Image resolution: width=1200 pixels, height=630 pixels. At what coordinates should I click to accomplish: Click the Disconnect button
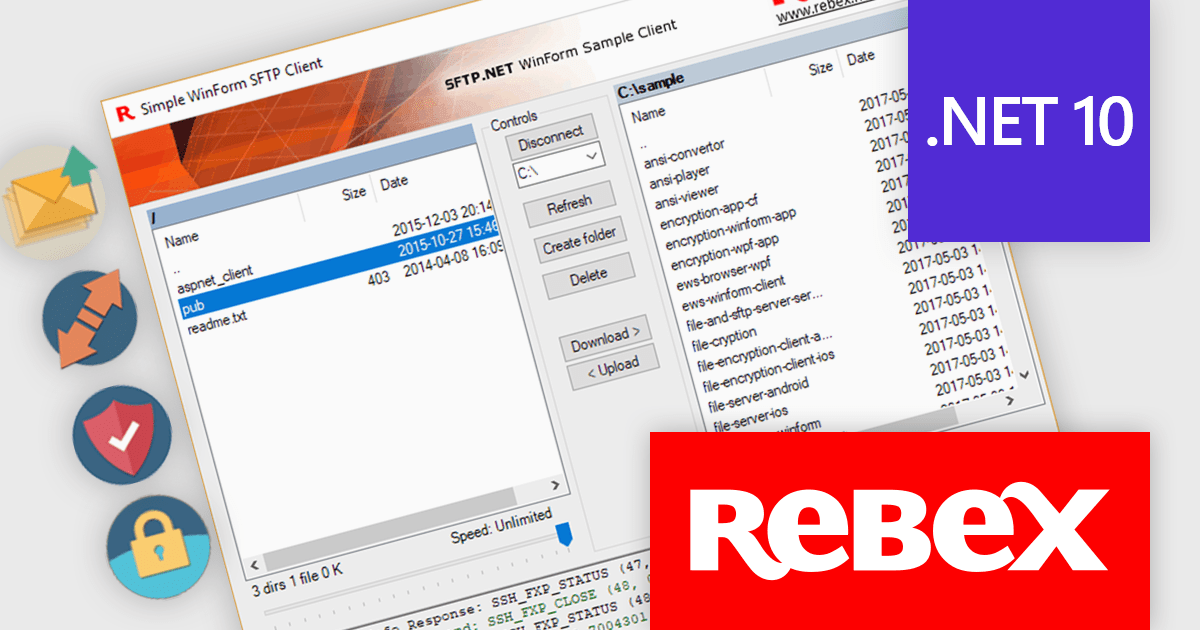(x=551, y=136)
